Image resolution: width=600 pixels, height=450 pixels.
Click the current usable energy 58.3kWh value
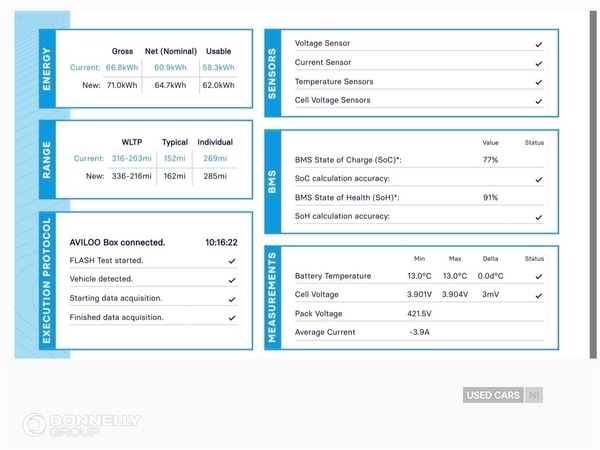(x=217, y=68)
